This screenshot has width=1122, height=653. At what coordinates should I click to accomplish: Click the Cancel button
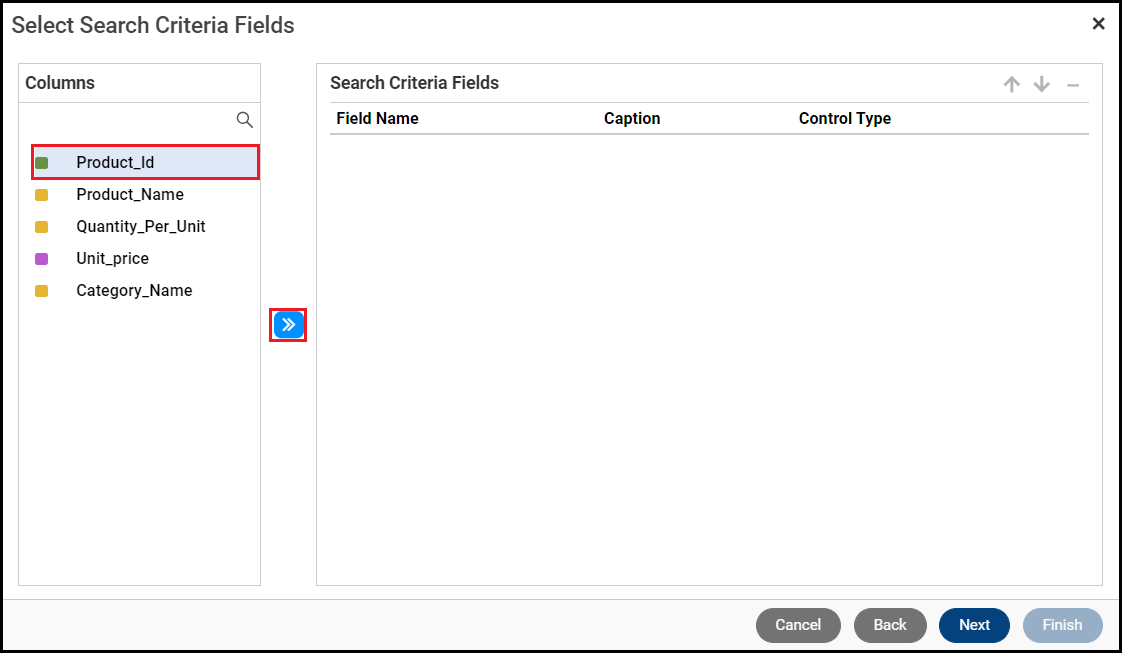(x=798, y=625)
